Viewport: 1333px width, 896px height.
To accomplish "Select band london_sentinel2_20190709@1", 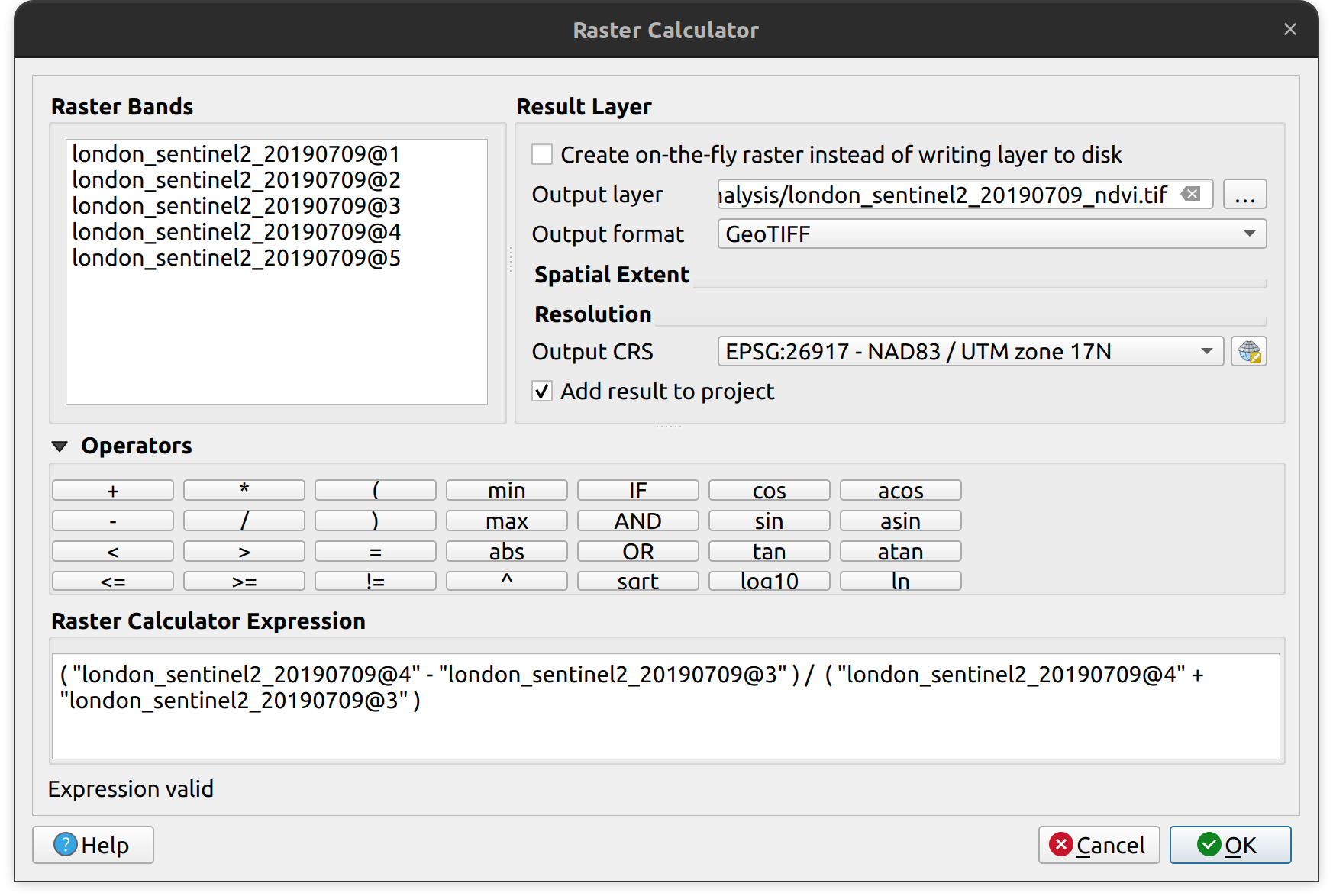I will [236, 154].
